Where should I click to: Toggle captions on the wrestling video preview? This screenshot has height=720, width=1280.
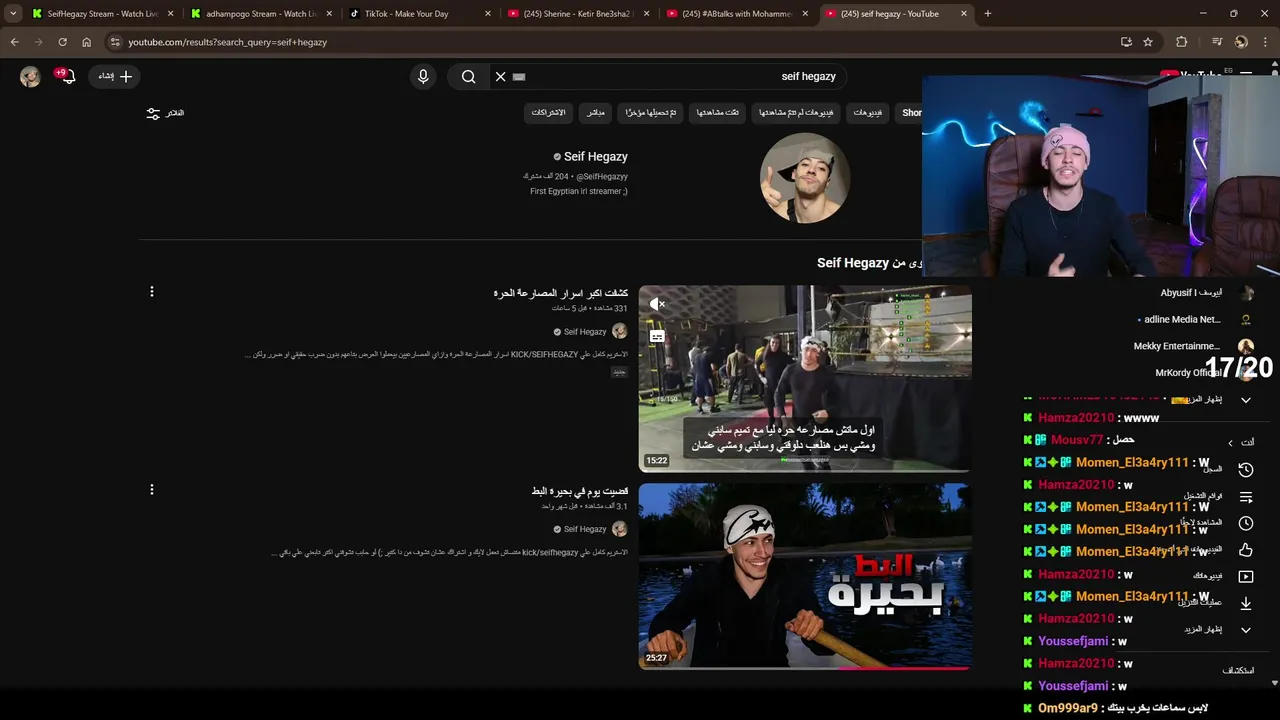[657, 336]
